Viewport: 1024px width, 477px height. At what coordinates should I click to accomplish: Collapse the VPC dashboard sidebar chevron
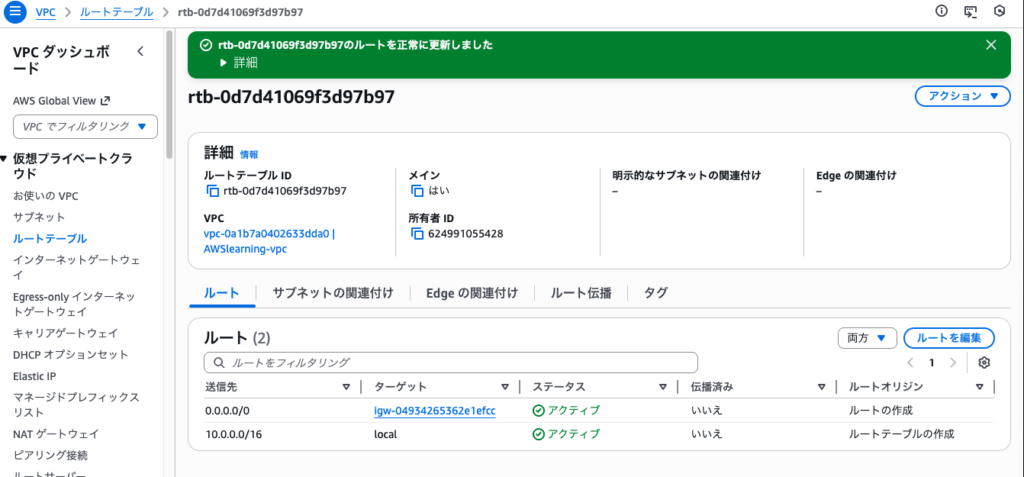point(140,51)
